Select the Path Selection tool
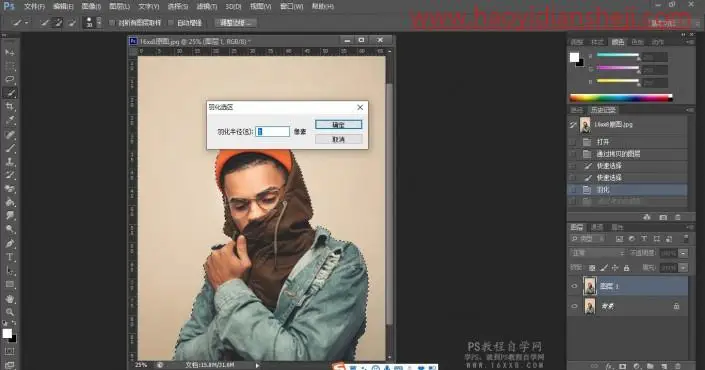 [10, 271]
